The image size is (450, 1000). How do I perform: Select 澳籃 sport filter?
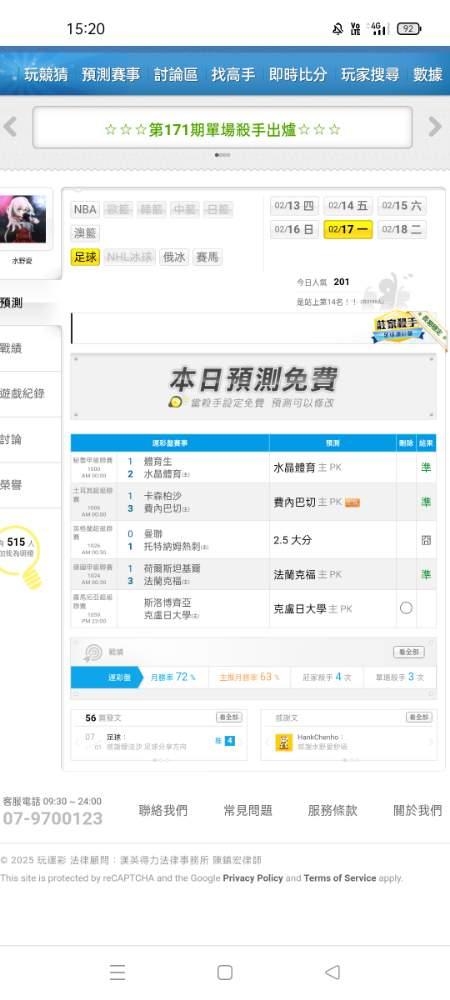click(x=85, y=233)
